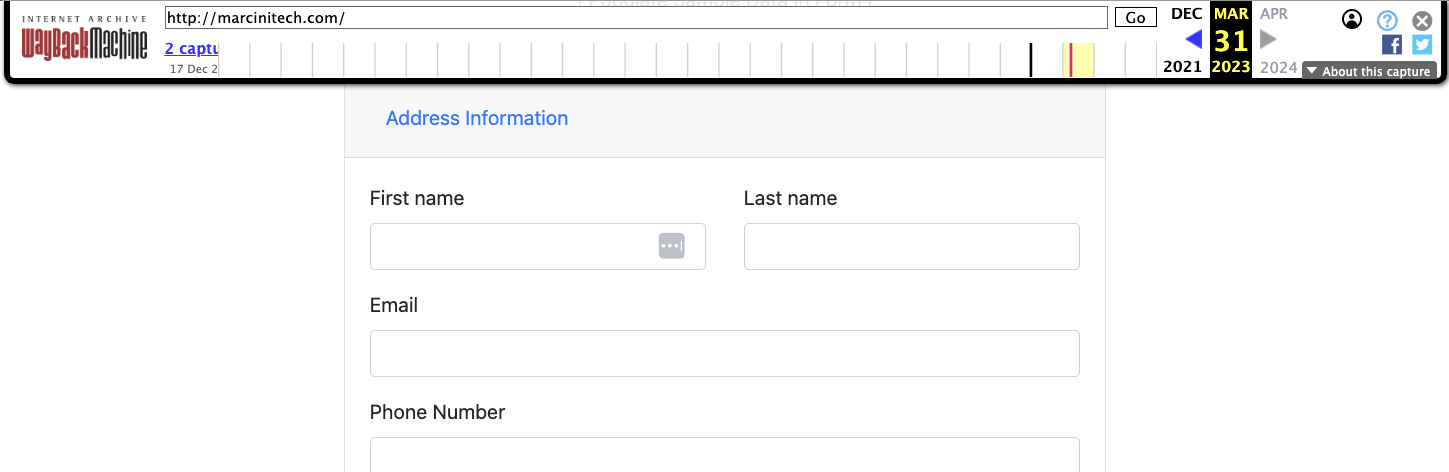Click the Wayback URL input field
The height and width of the screenshot is (472, 1449).
[x=635, y=18]
